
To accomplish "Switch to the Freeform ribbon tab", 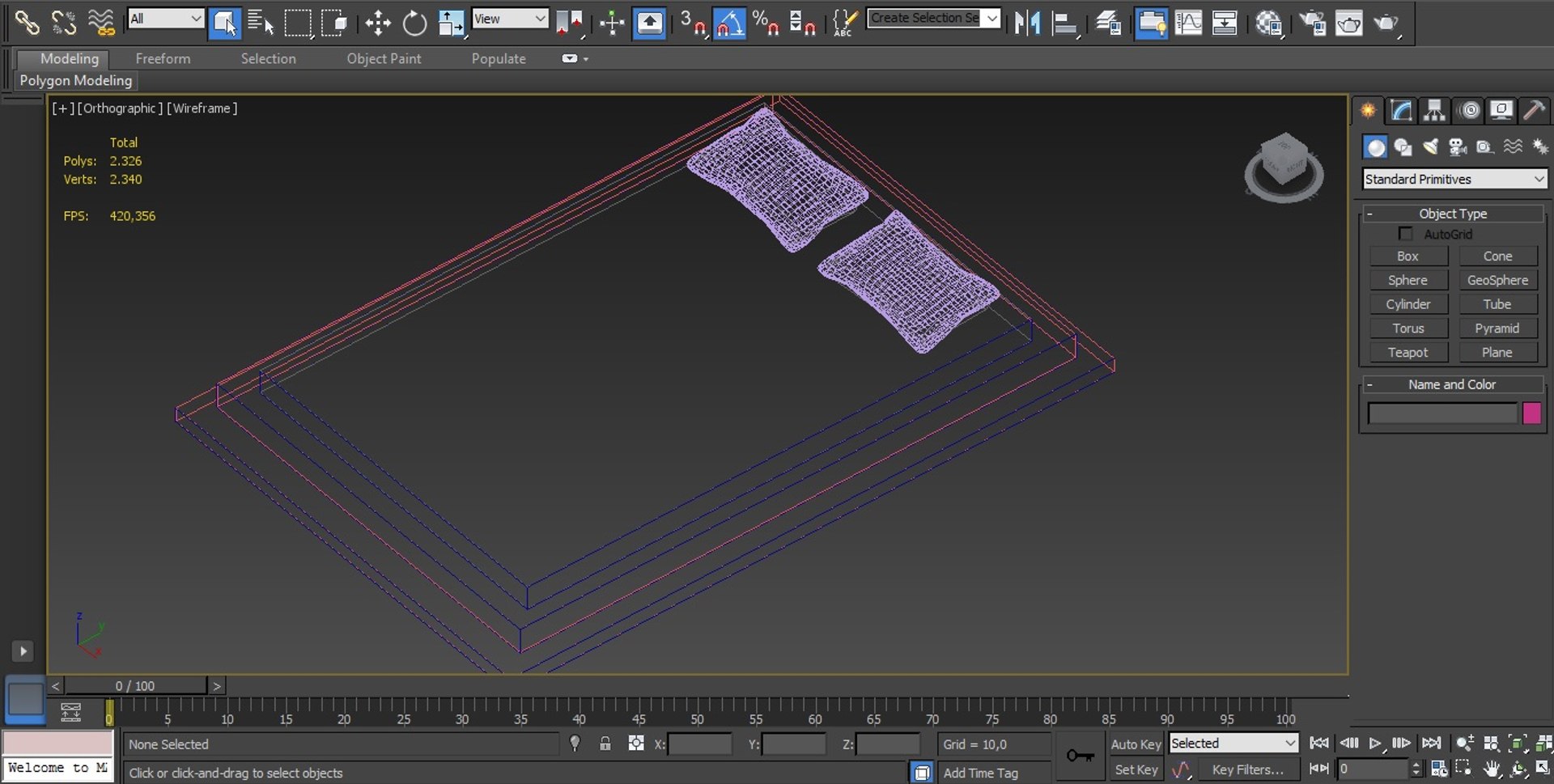I will click(163, 58).
